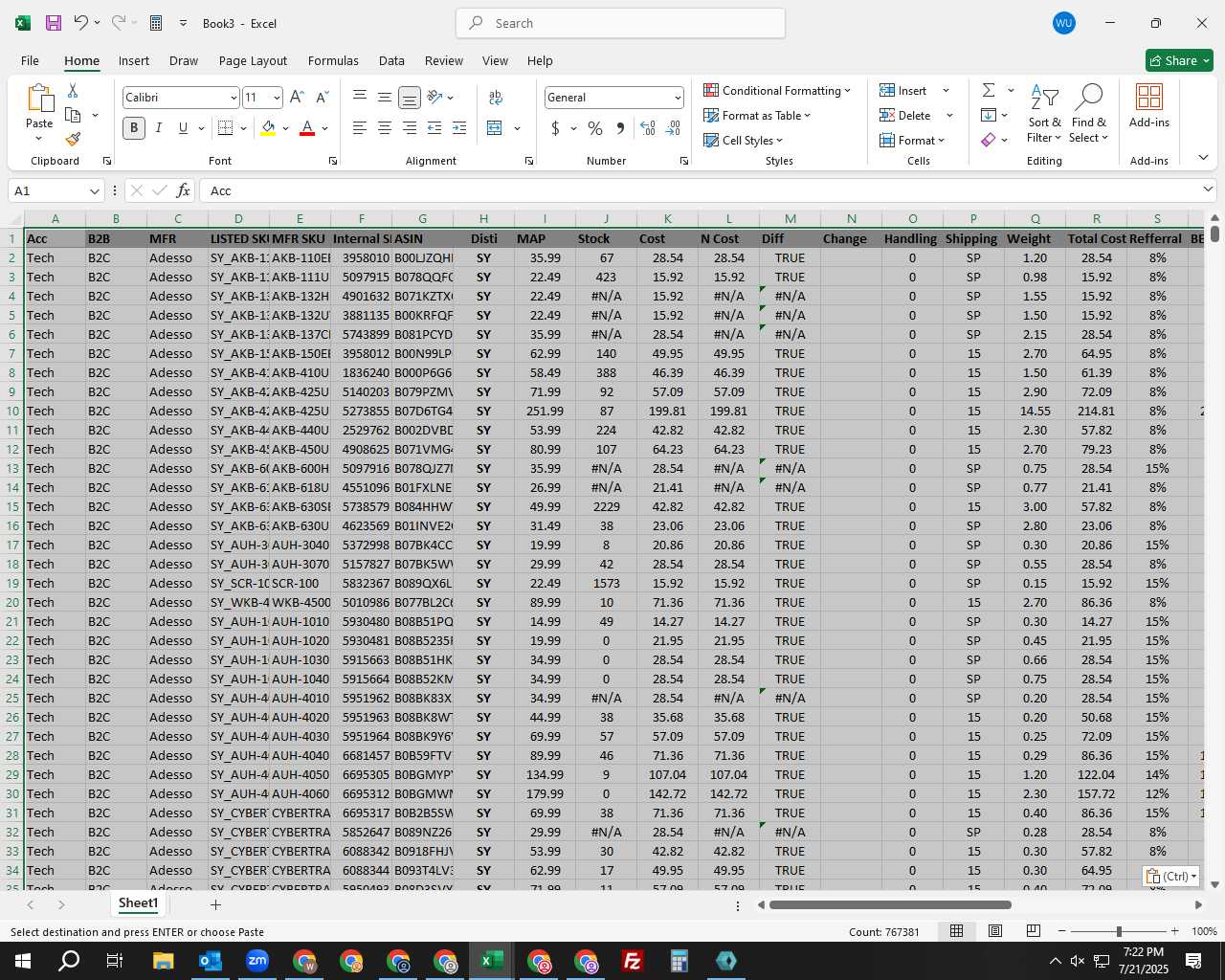Viewport: 1225px width, 980px height.
Task: Enable Bottom Align for cells
Action: 410,98
